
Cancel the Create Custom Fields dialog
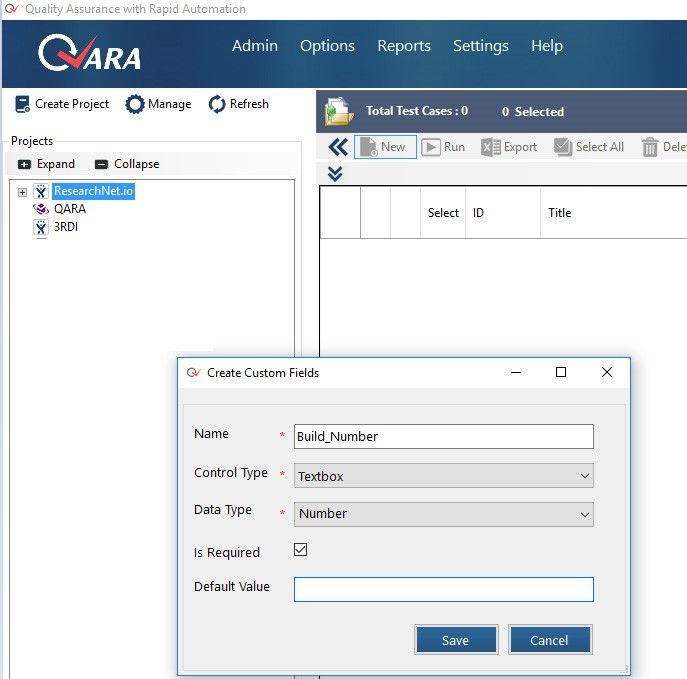pos(549,640)
